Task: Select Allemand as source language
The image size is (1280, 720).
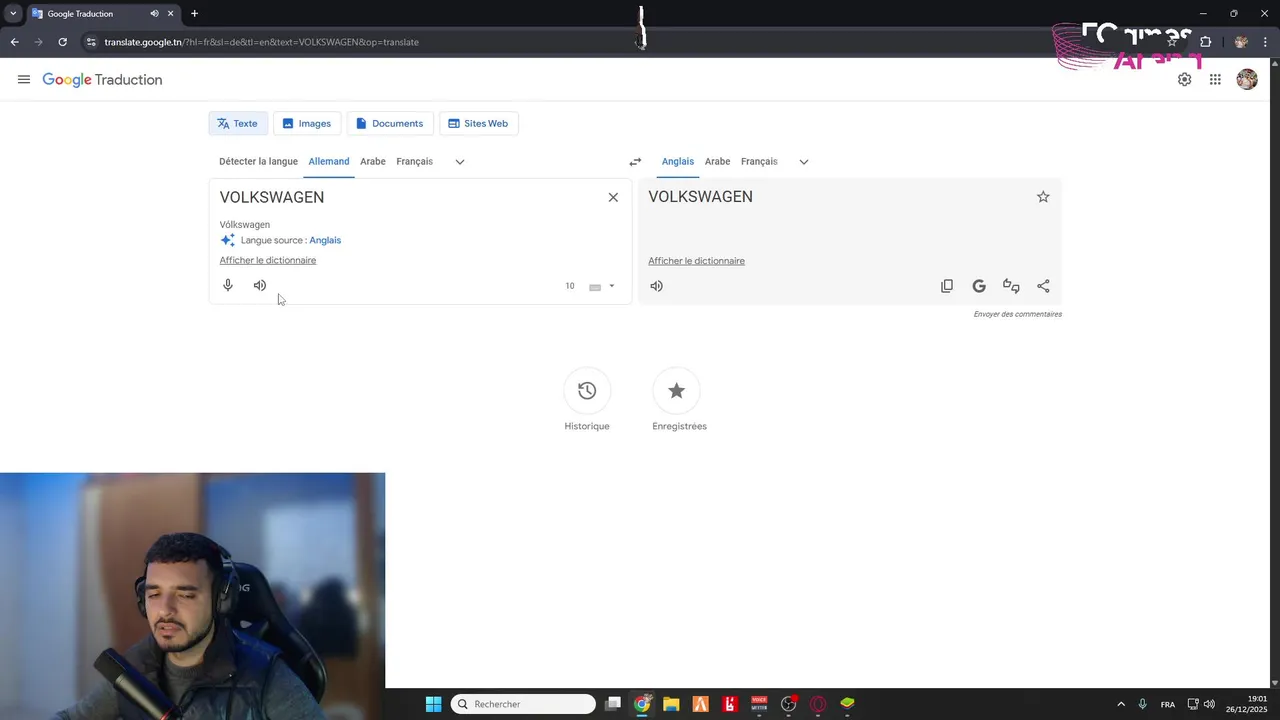Action: click(329, 162)
